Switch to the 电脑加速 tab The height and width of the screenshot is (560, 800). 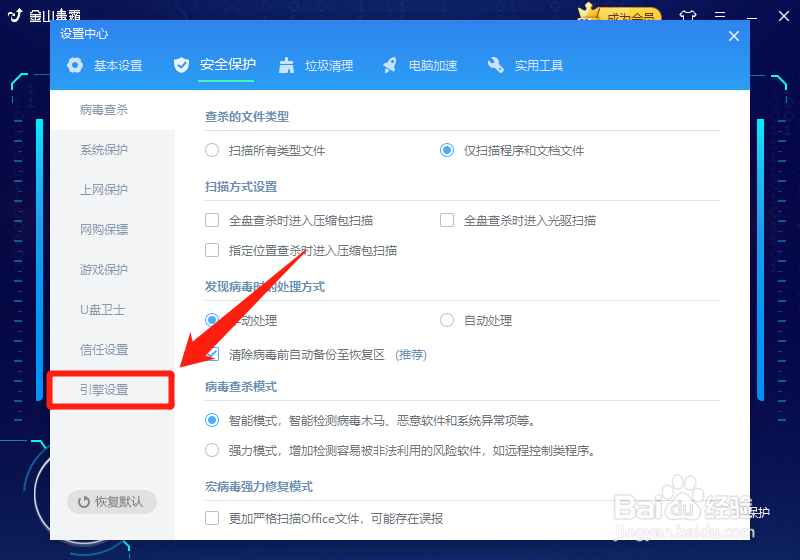pyautogui.click(x=420, y=65)
